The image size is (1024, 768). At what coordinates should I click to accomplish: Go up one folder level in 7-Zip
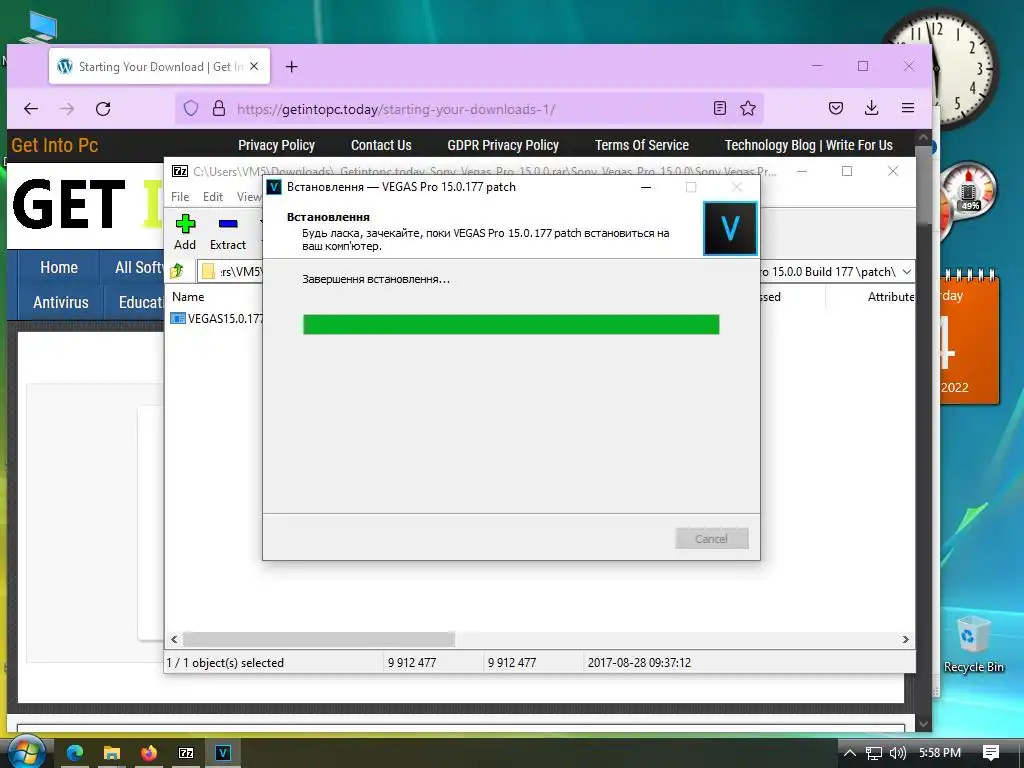(177, 271)
